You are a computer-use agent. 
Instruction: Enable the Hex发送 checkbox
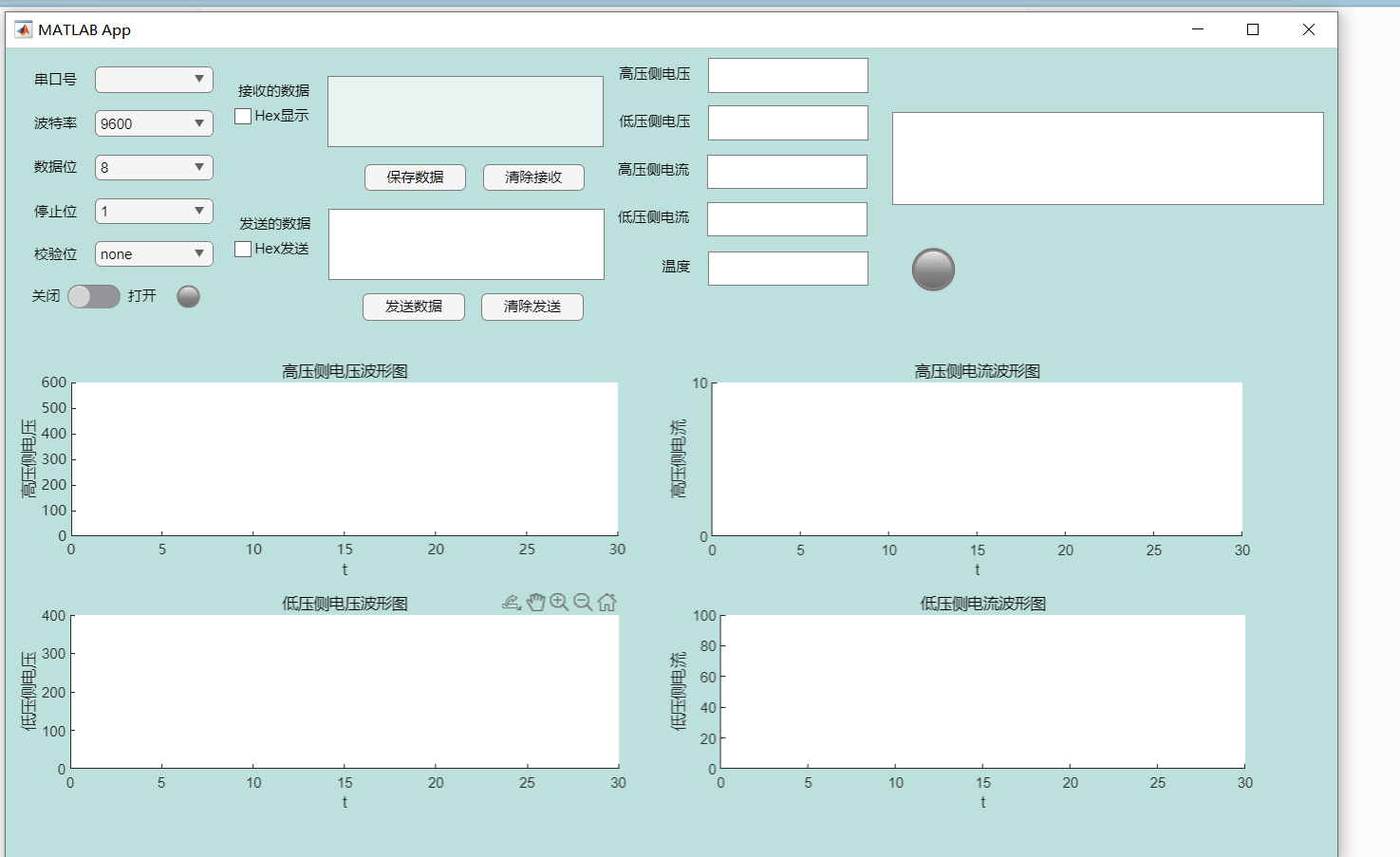point(243,249)
